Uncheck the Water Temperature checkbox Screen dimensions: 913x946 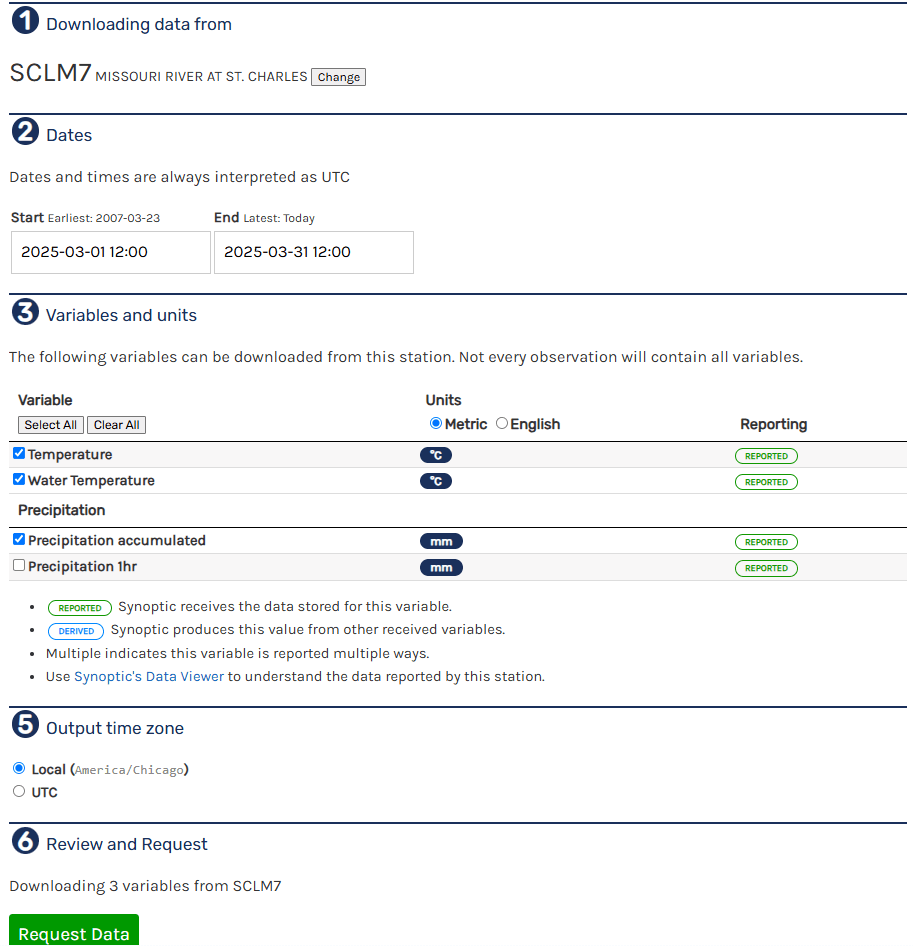click(x=19, y=479)
